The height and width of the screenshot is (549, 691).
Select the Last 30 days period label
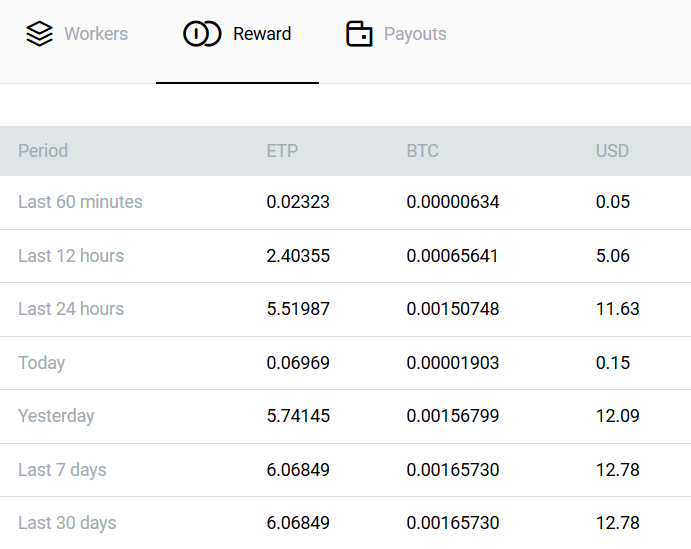pos(67,523)
